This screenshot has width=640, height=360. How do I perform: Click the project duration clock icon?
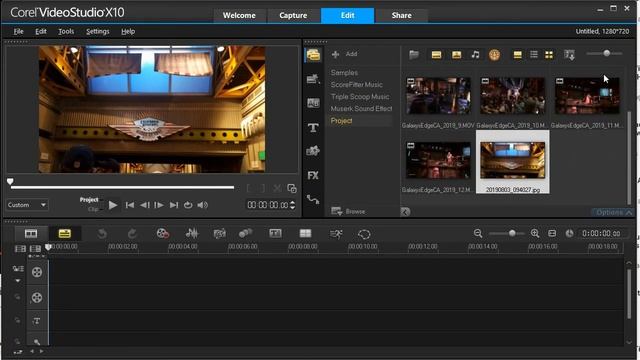[569, 233]
